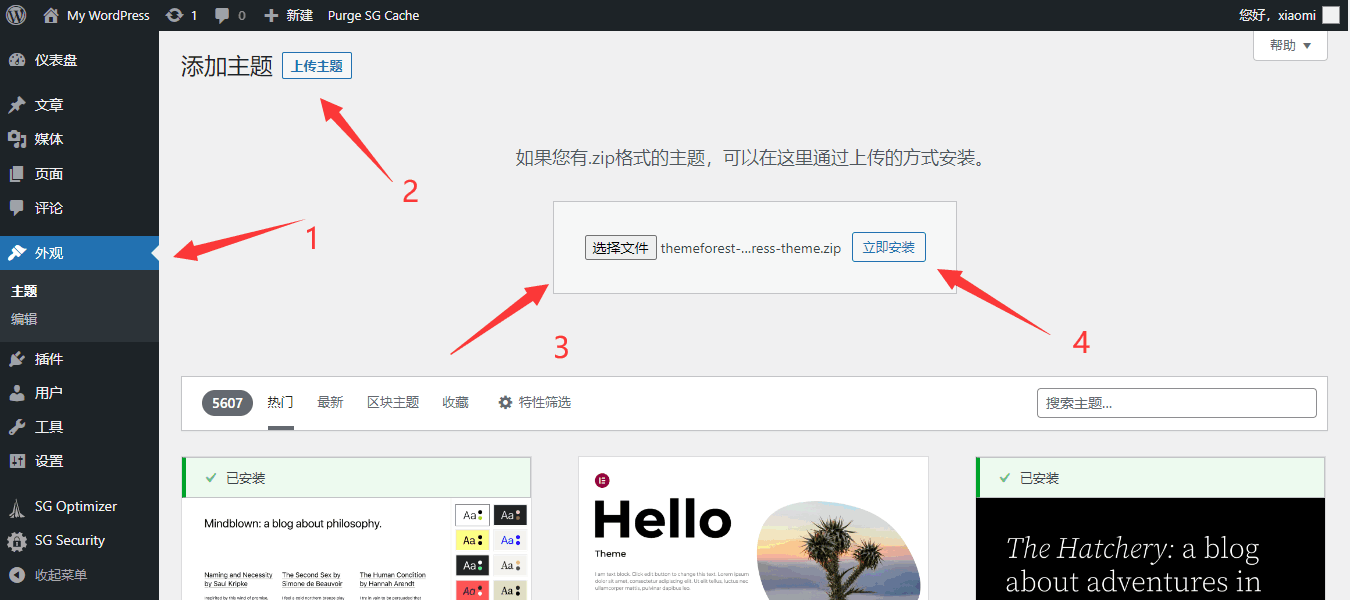Viewport: 1350px width, 600px height.
Task: Open SG Optimizer in sidebar
Action: click(75, 506)
